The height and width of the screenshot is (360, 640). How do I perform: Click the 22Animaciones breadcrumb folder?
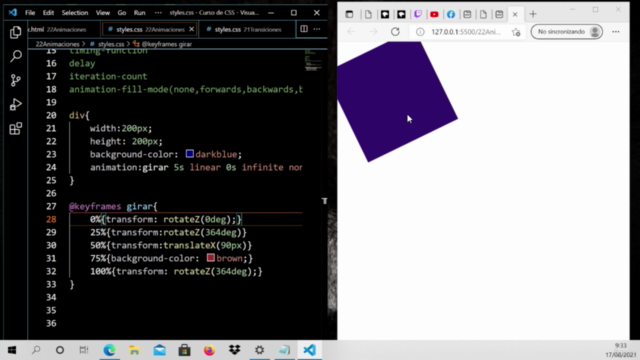57,44
